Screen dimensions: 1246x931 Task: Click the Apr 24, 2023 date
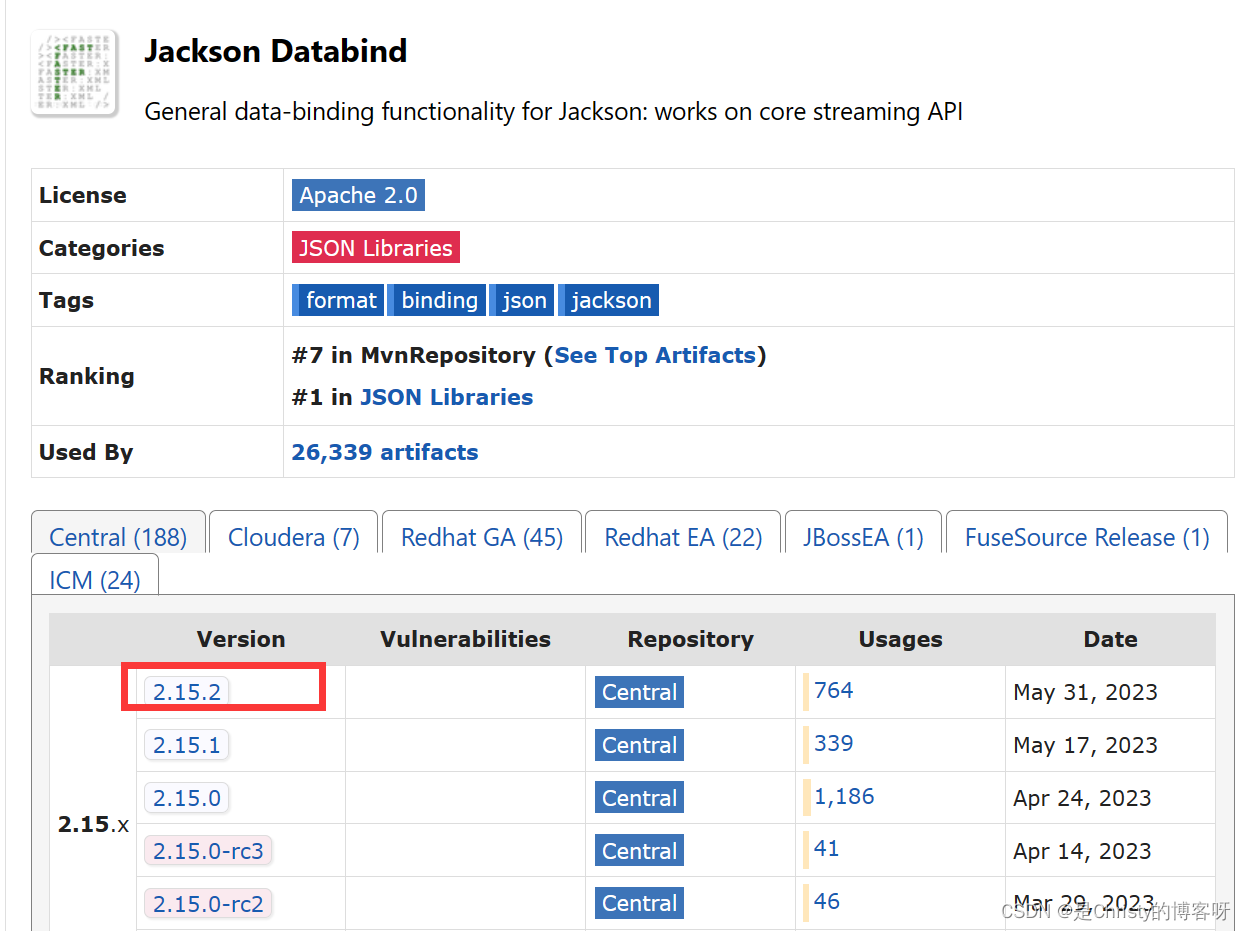(x=1082, y=798)
